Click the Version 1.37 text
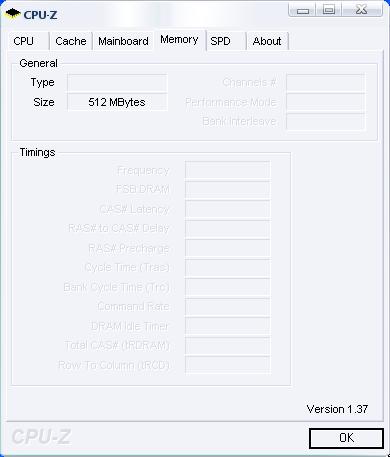The height and width of the screenshot is (457, 390). pyautogui.click(x=337, y=409)
